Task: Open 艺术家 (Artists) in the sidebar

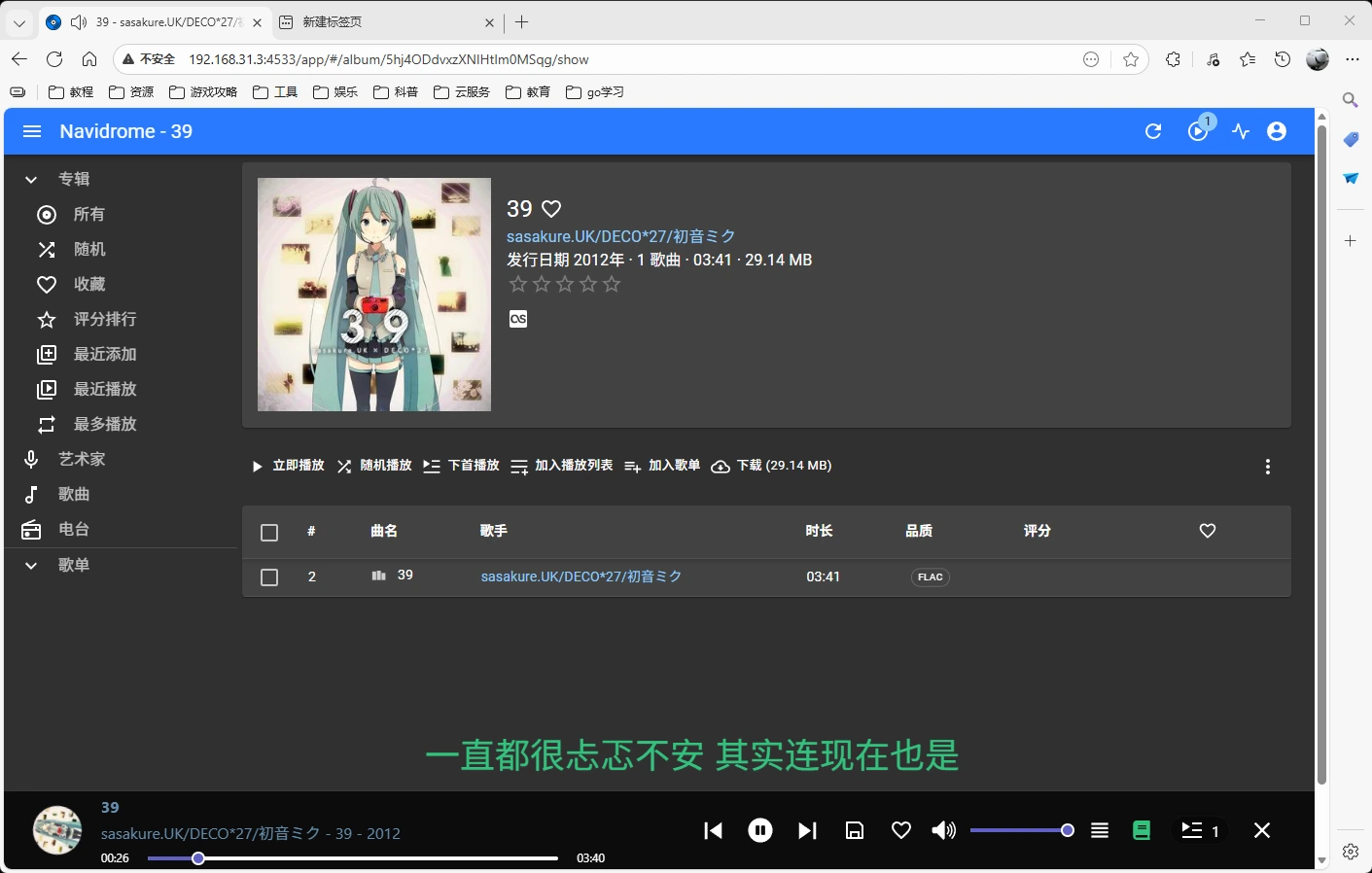Action: [x=80, y=459]
